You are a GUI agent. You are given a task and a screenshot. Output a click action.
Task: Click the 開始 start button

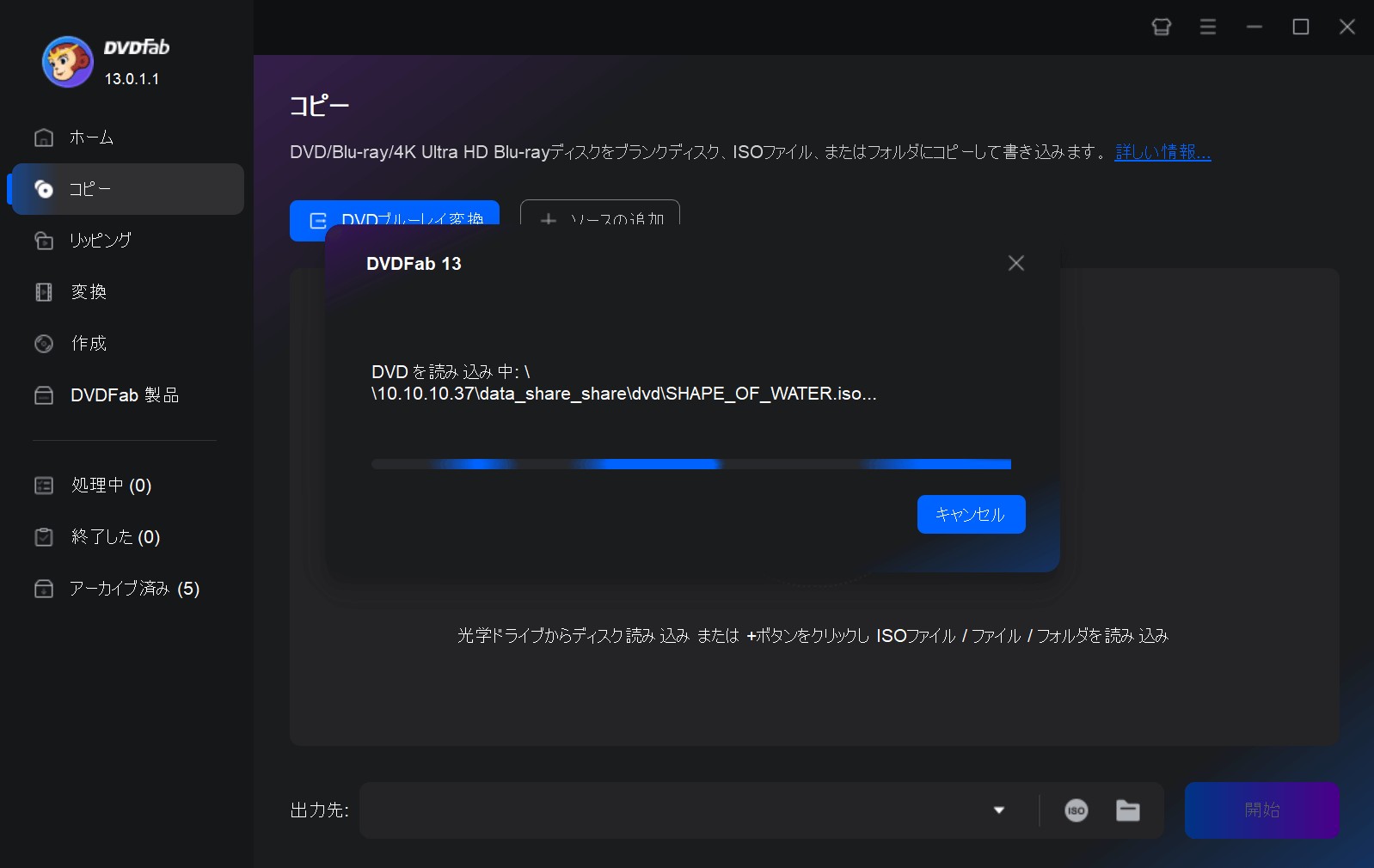1262,810
